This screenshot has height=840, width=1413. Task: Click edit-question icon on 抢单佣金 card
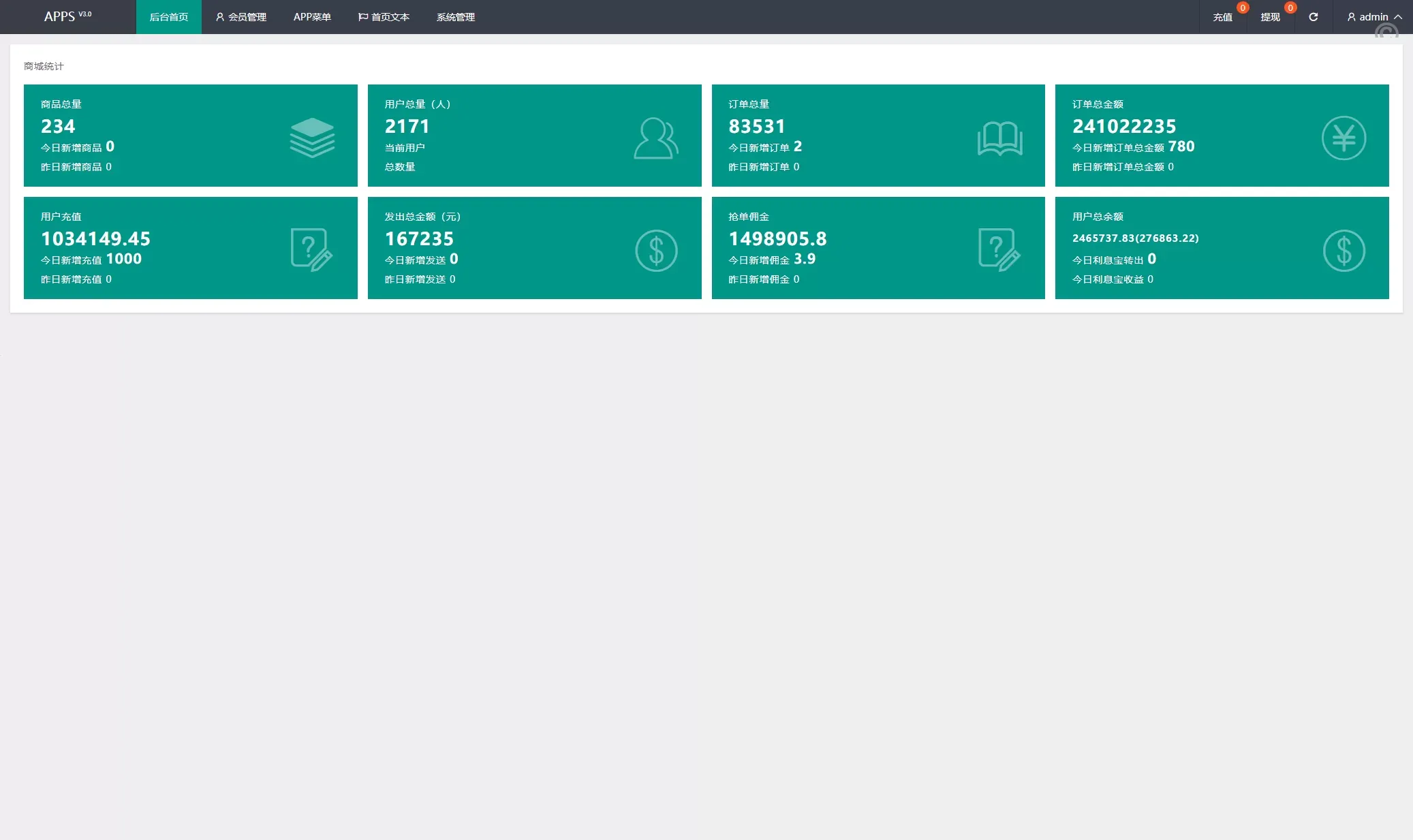999,250
